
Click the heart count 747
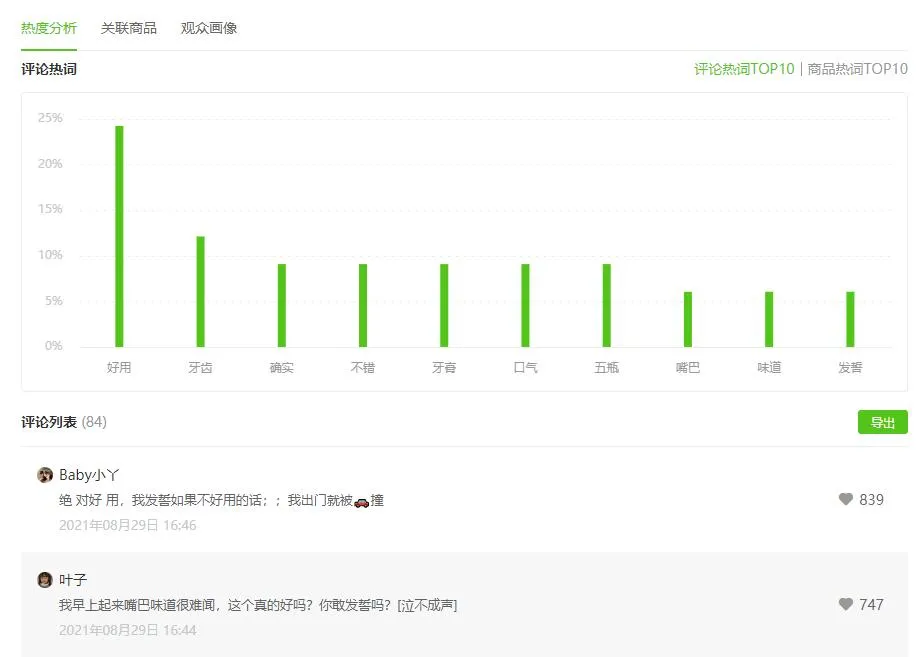[868, 604]
